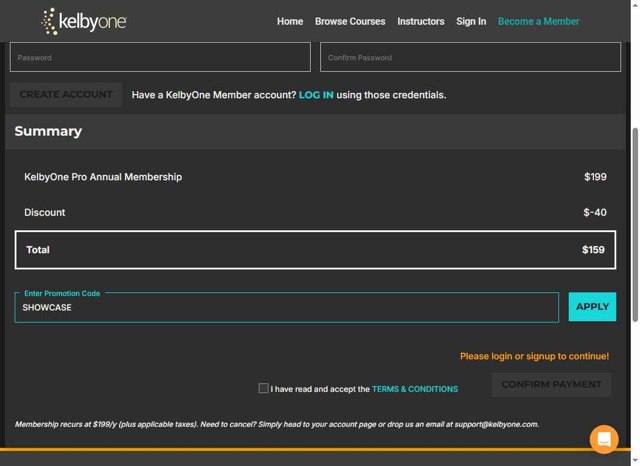Image resolution: width=640 pixels, height=466 pixels.
Task: Click the Total label
Action: coord(38,250)
